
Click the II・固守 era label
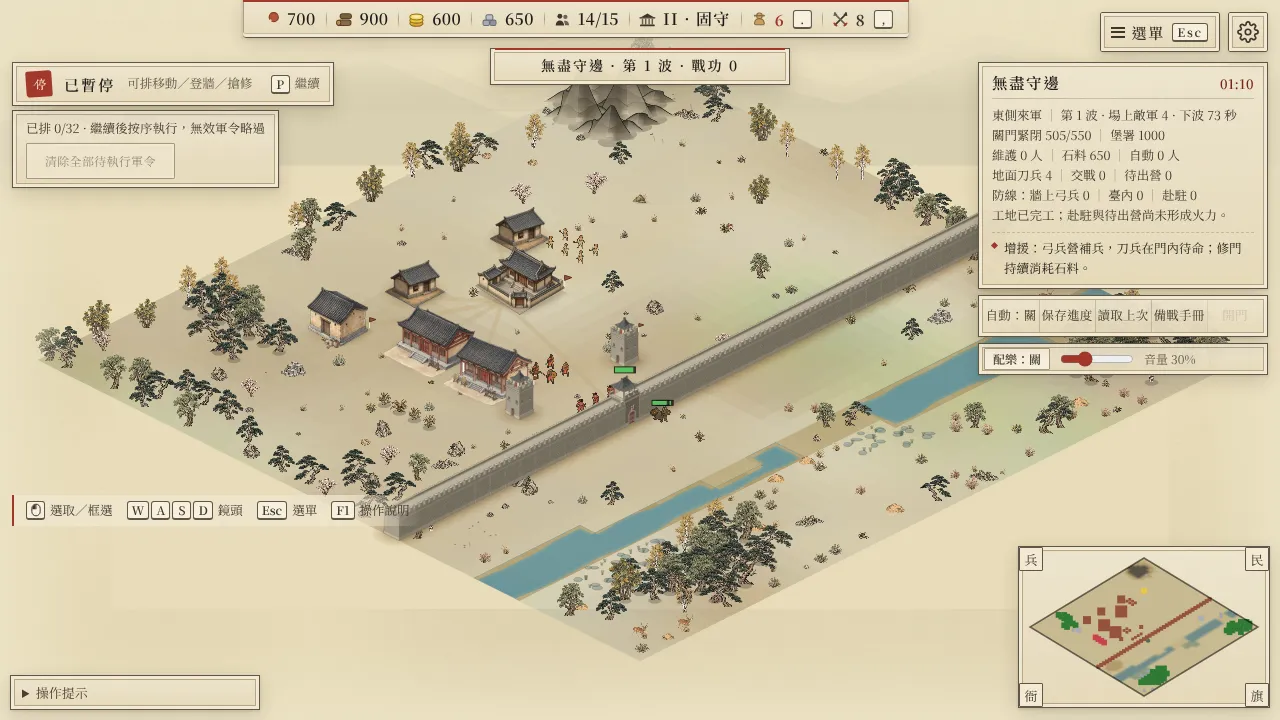[x=696, y=19]
